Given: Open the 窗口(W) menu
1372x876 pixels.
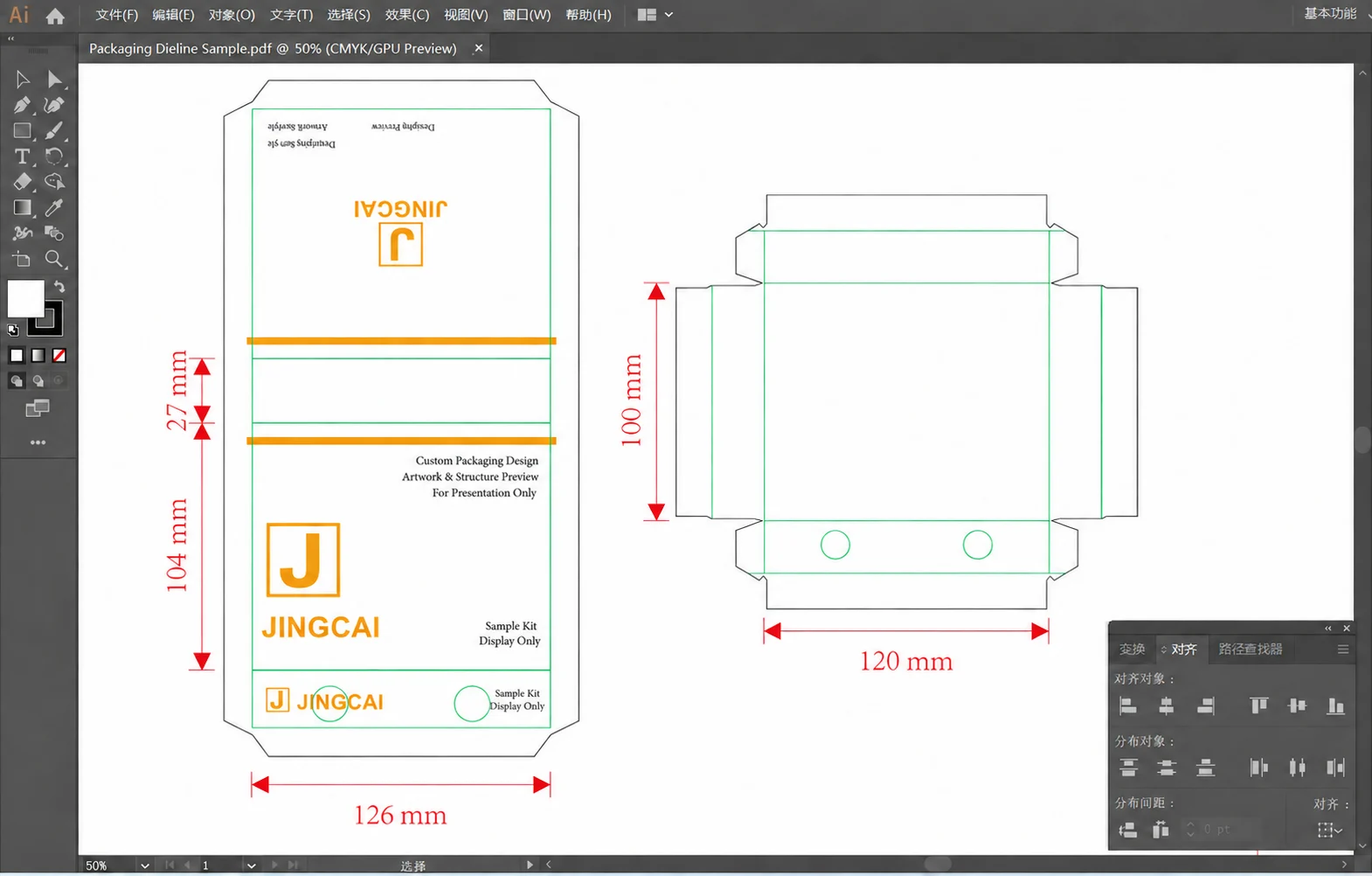Looking at the screenshot, I should coord(526,15).
